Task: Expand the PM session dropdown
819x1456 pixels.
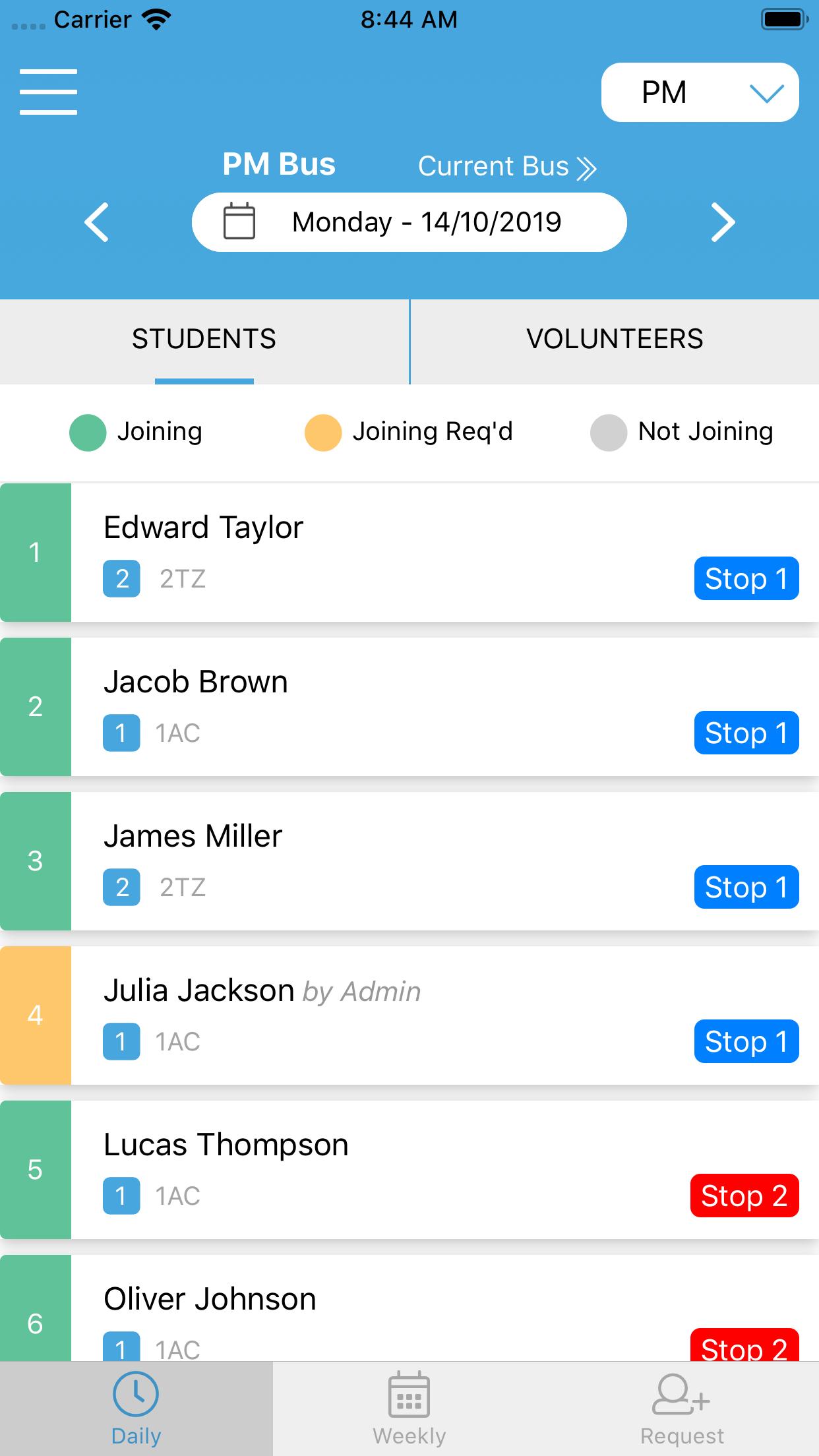Action: pos(700,92)
